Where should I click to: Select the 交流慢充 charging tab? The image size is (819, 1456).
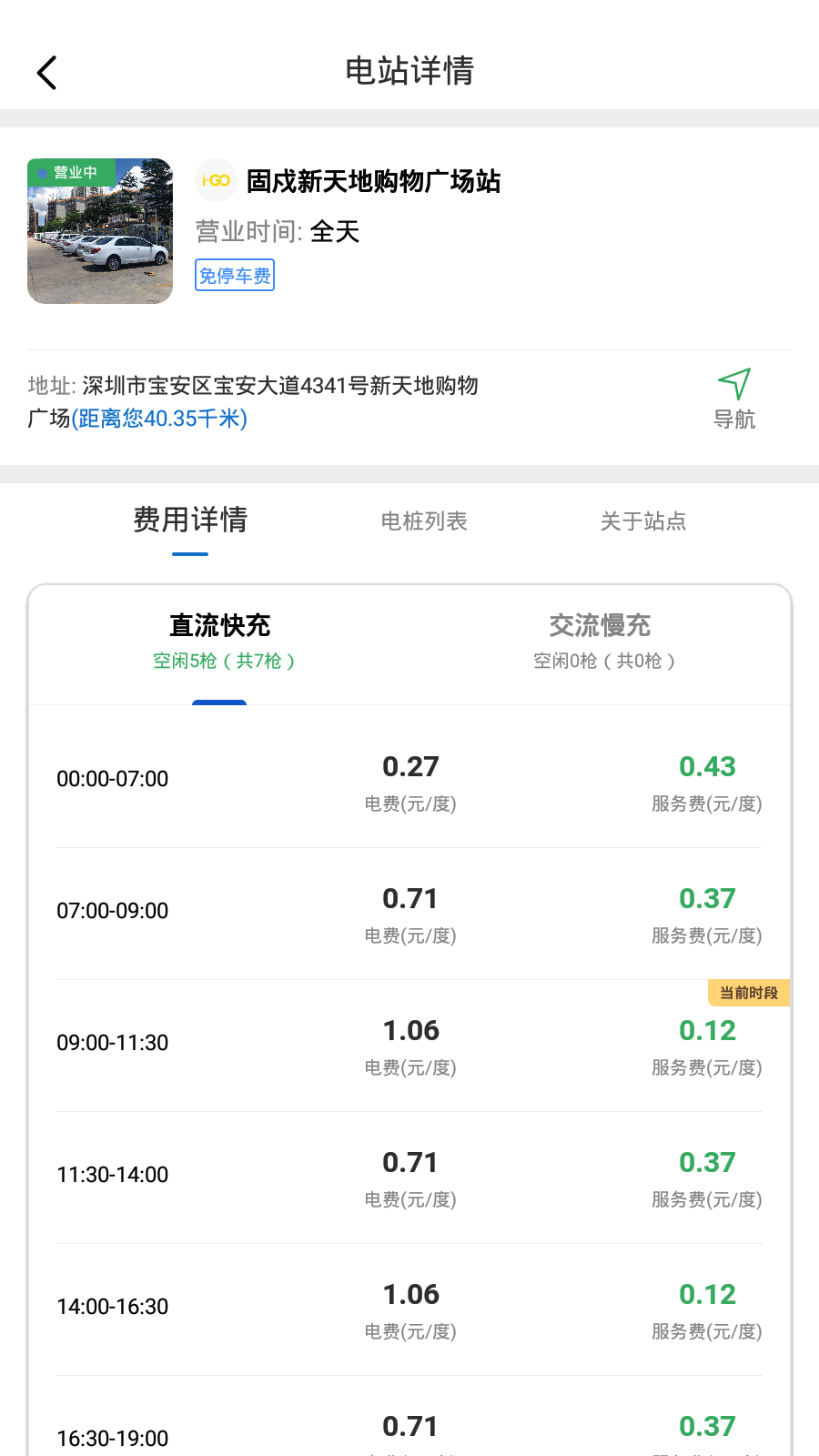point(600,642)
